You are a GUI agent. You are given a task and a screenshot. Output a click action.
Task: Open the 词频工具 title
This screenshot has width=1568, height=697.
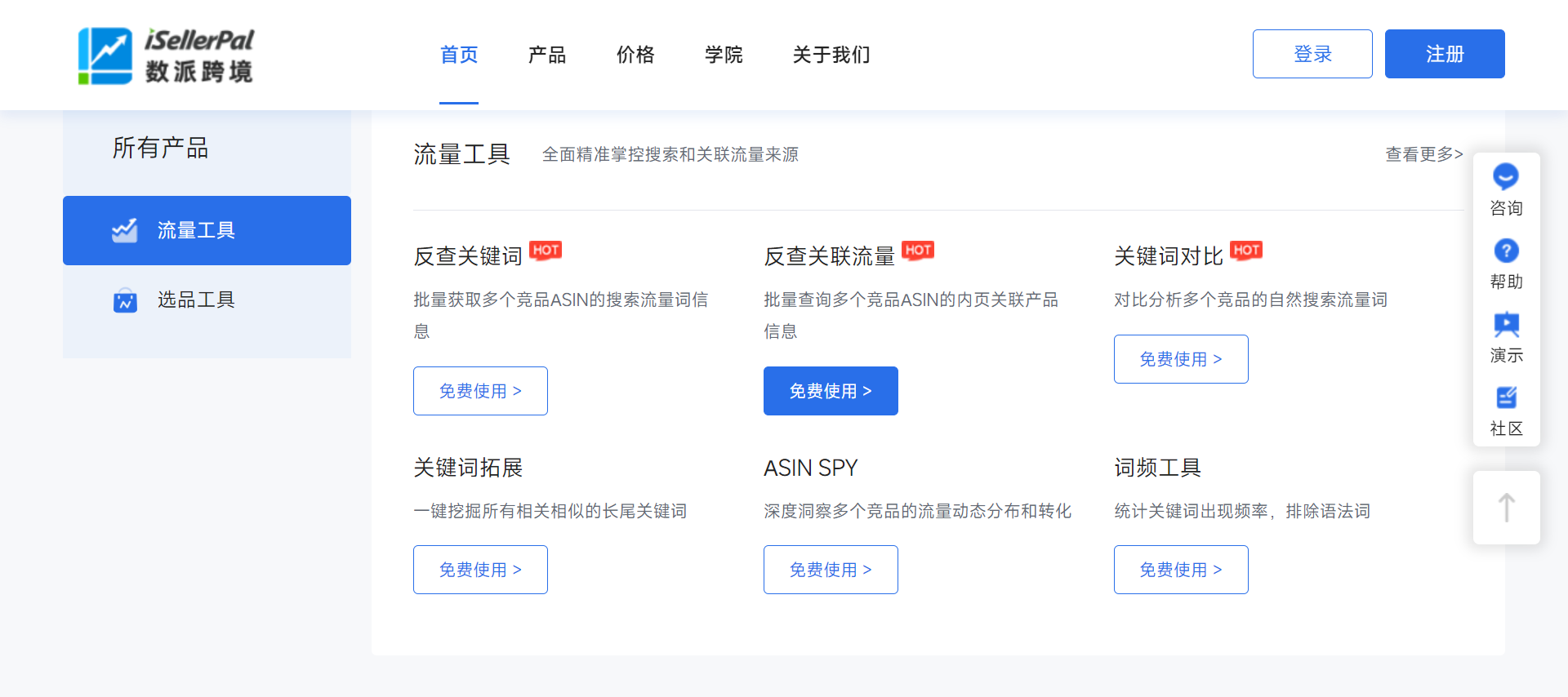coord(1158,468)
